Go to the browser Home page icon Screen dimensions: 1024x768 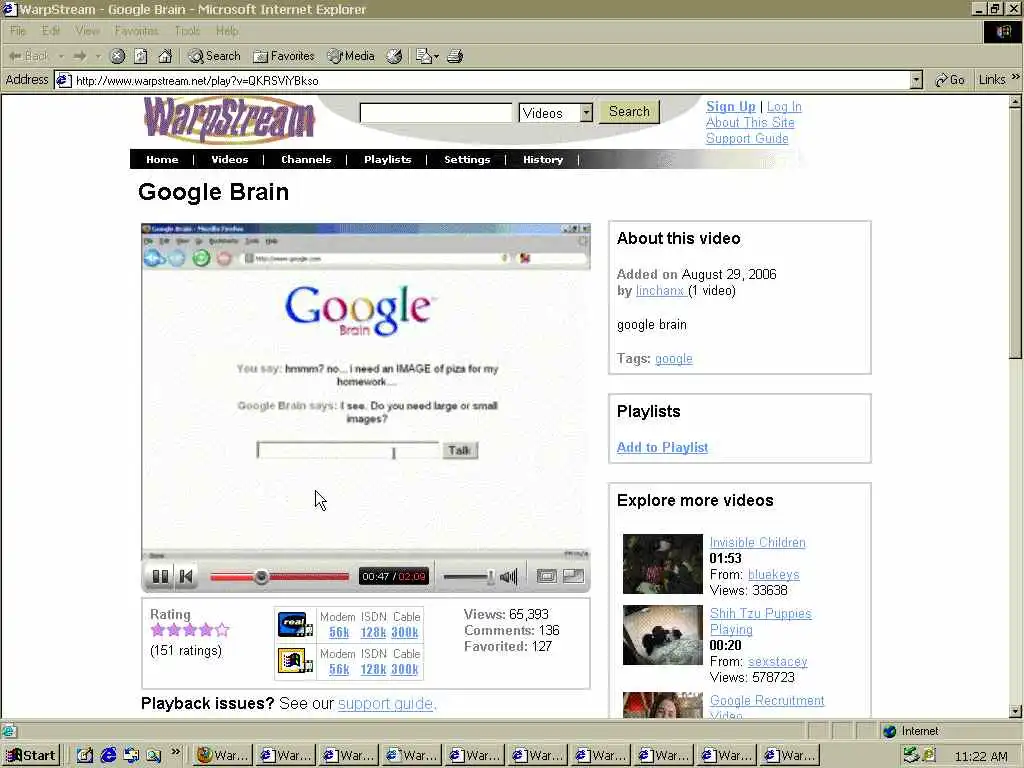pos(165,56)
